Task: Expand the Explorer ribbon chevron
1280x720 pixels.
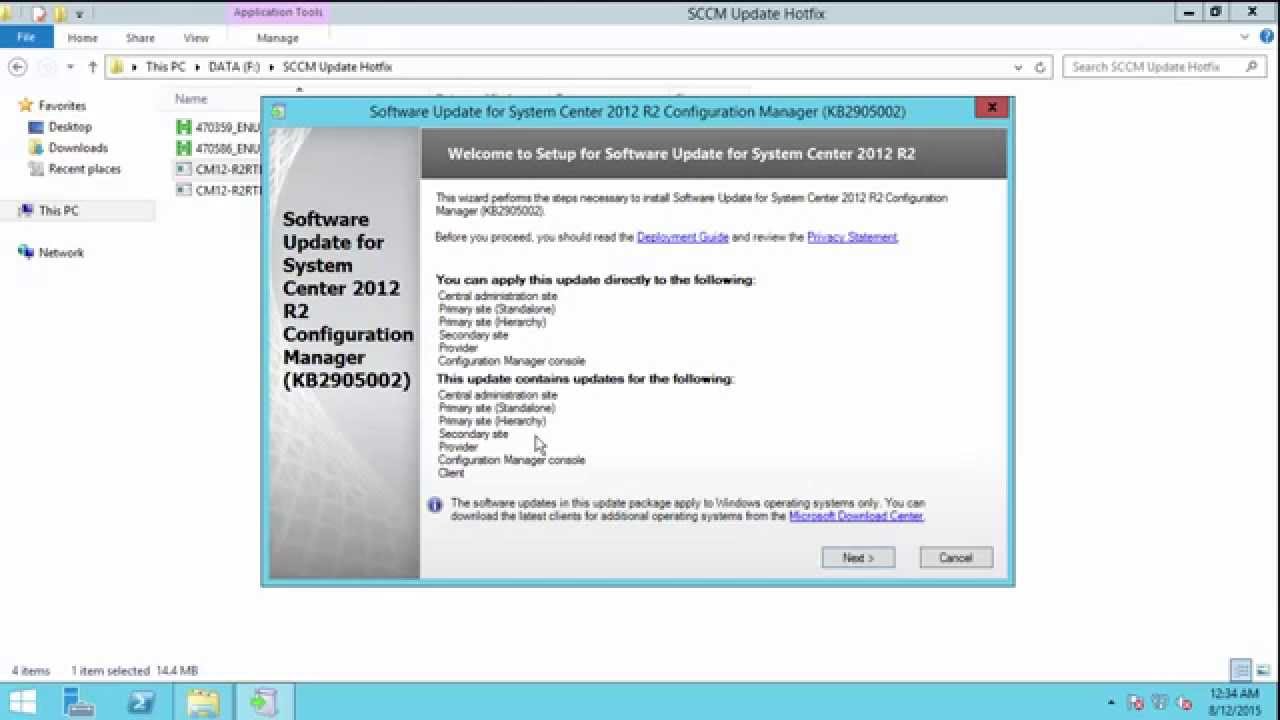Action: 1245,37
